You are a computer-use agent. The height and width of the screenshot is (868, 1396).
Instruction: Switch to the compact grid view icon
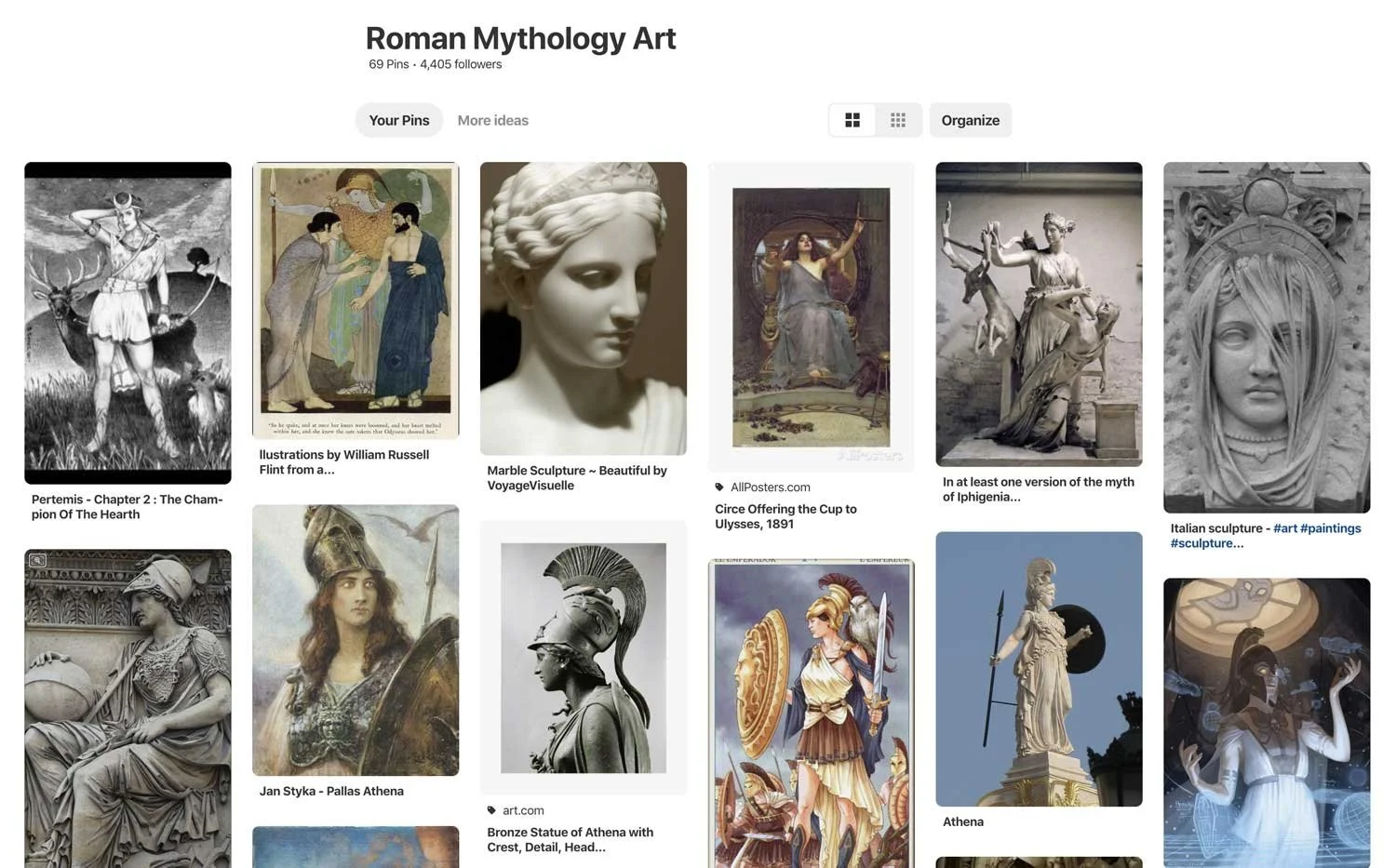(x=898, y=120)
